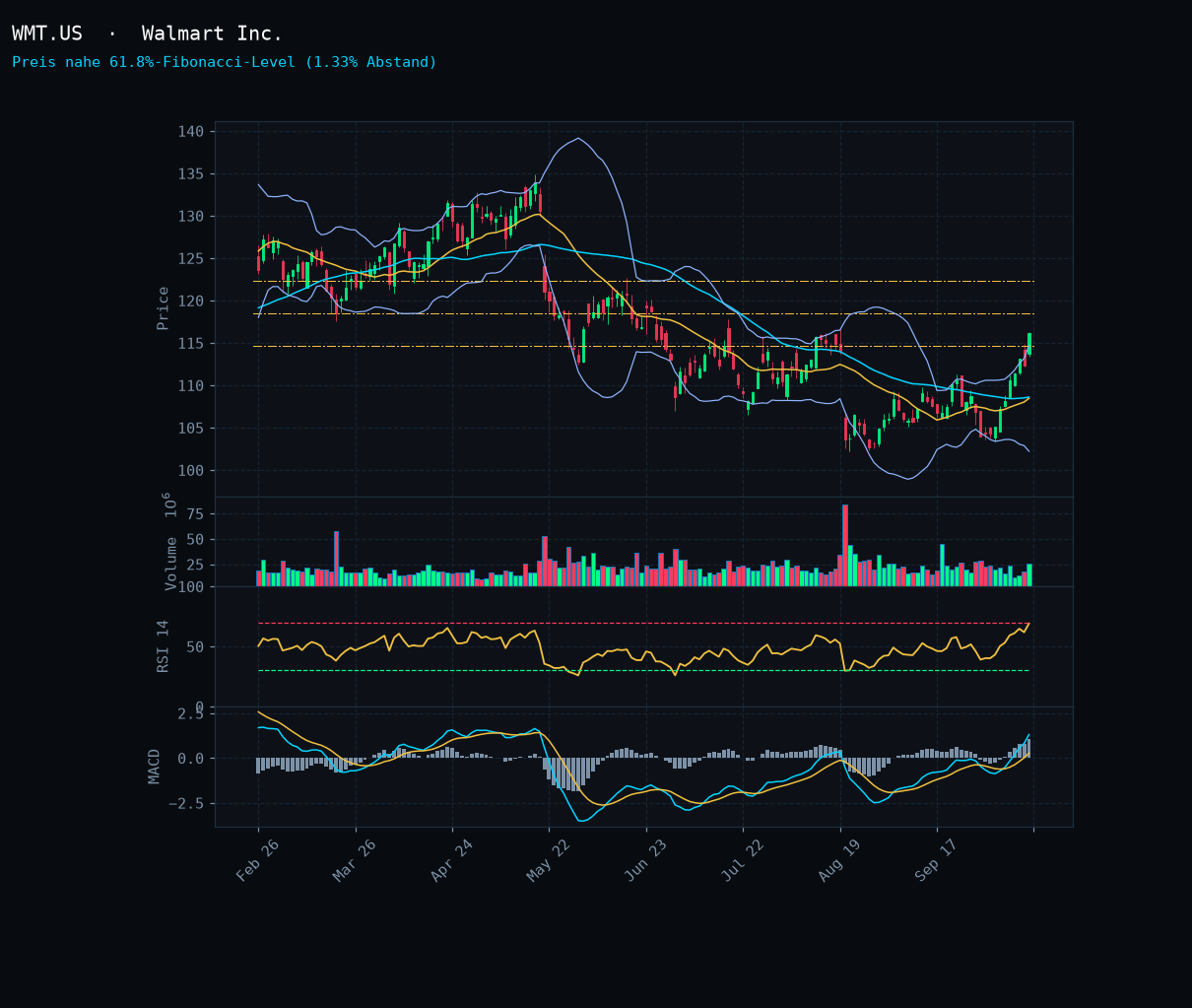This screenshot has height=1008, width=1192.
Task: Click the upper Bollinger band peak near 139
Action: click(578, 139)
